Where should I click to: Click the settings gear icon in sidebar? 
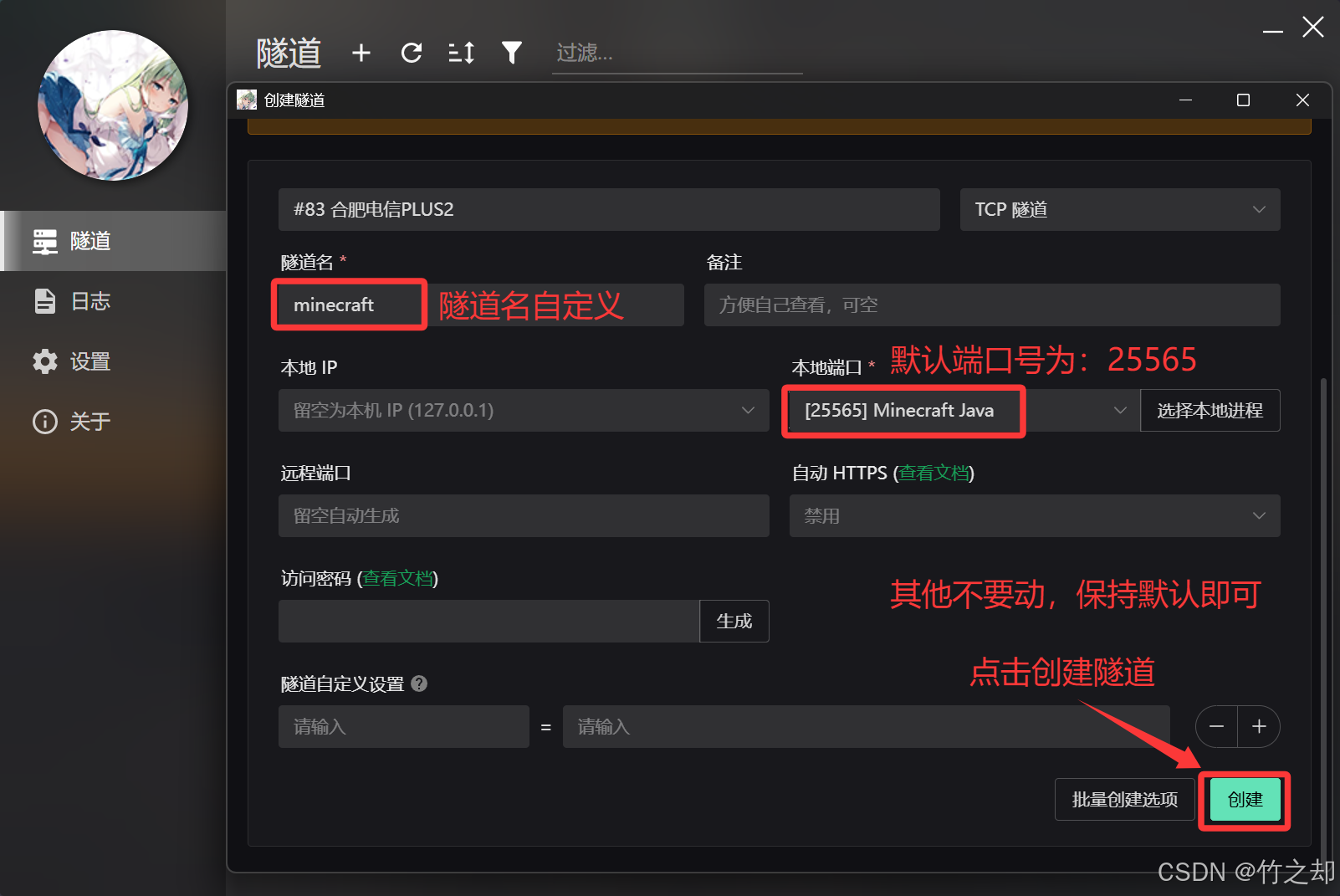pos(45,361)
